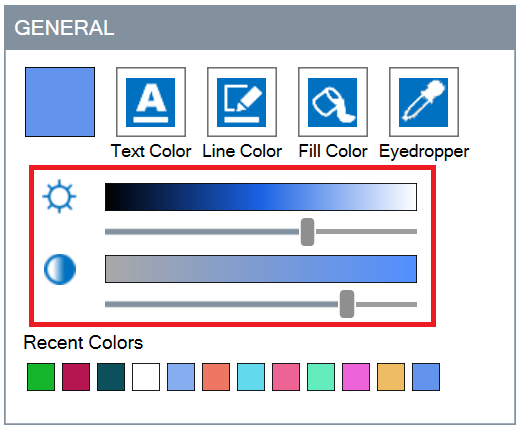
Task: Click the brightness slider handle
Action: click(307, 232)
